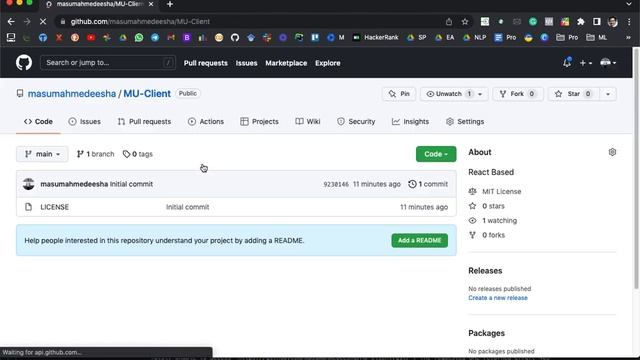Viewport: 640px width, 360px height.
Task: Switch to the Wiki tab
Action: (308, 122)
